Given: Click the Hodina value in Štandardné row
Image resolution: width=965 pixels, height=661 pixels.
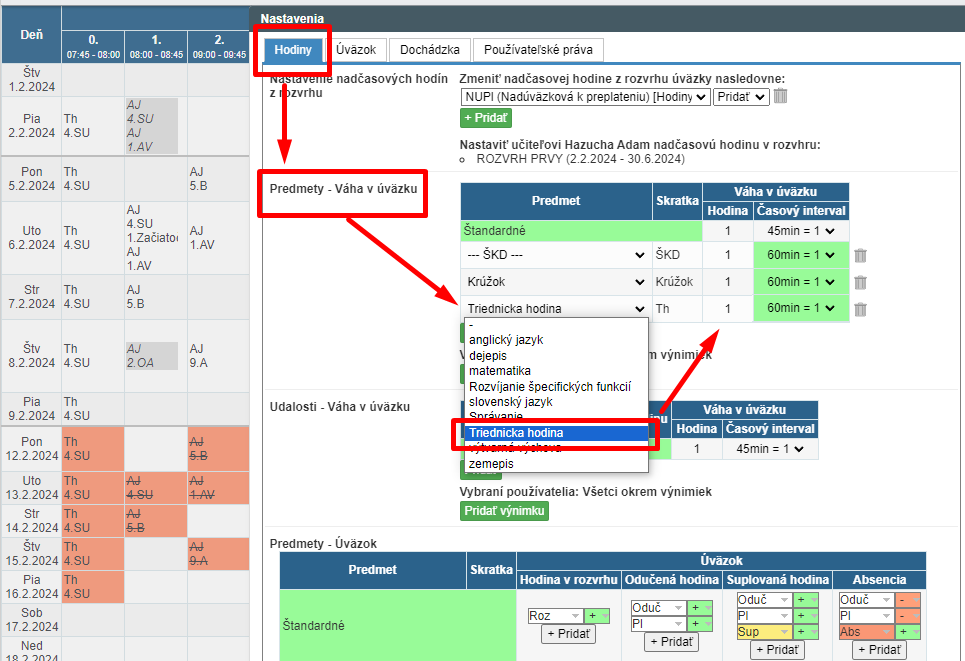Looking at the screenshot, I should point(727,231).
